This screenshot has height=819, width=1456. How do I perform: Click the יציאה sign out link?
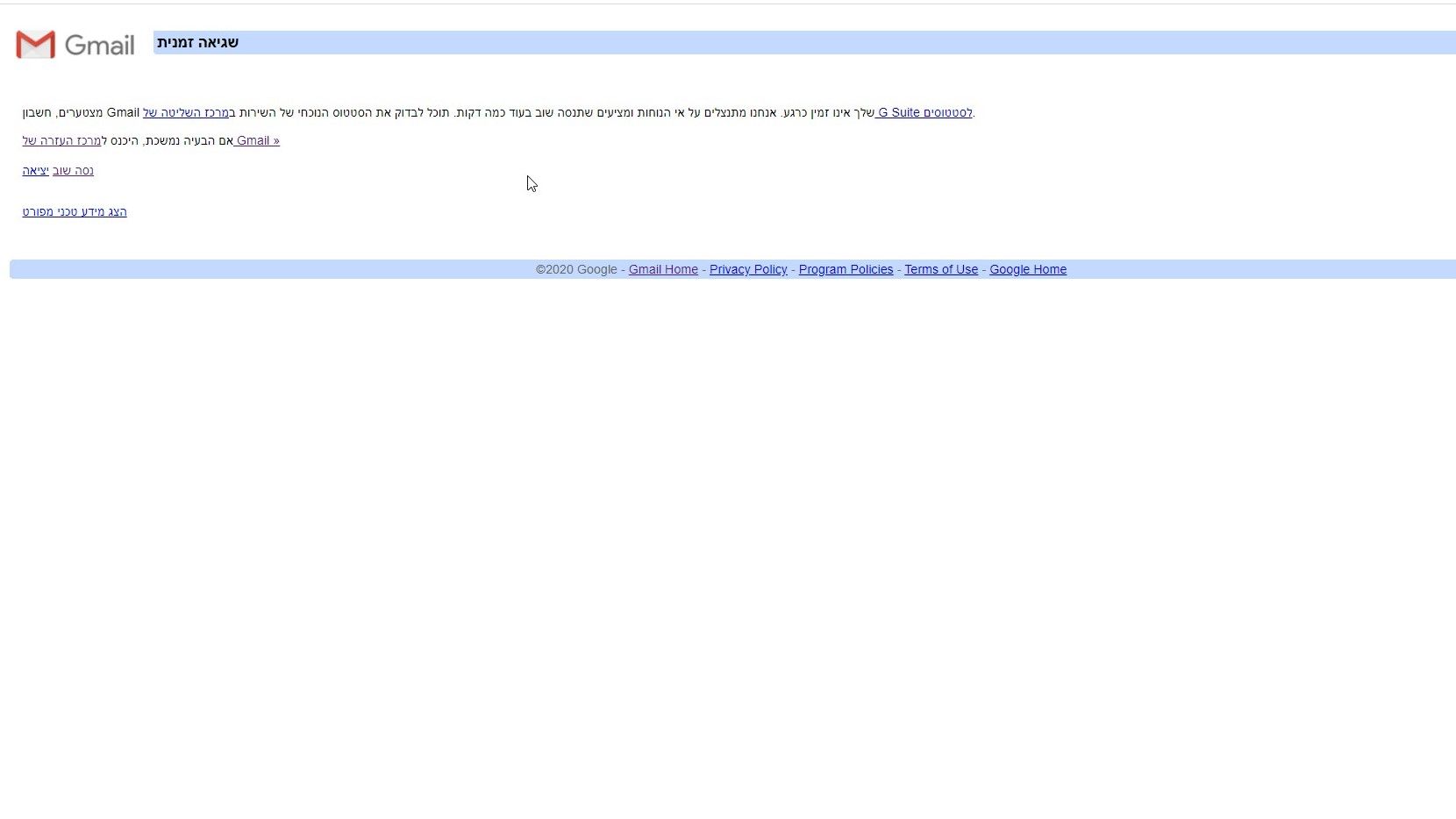click(x=36, y=170)
